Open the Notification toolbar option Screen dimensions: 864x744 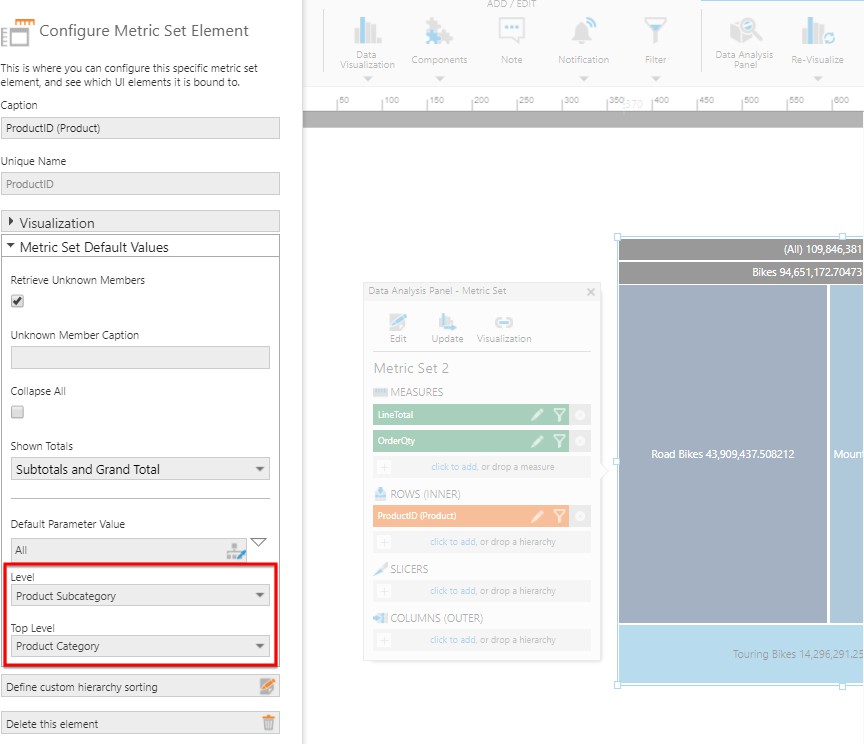[583, 32]
